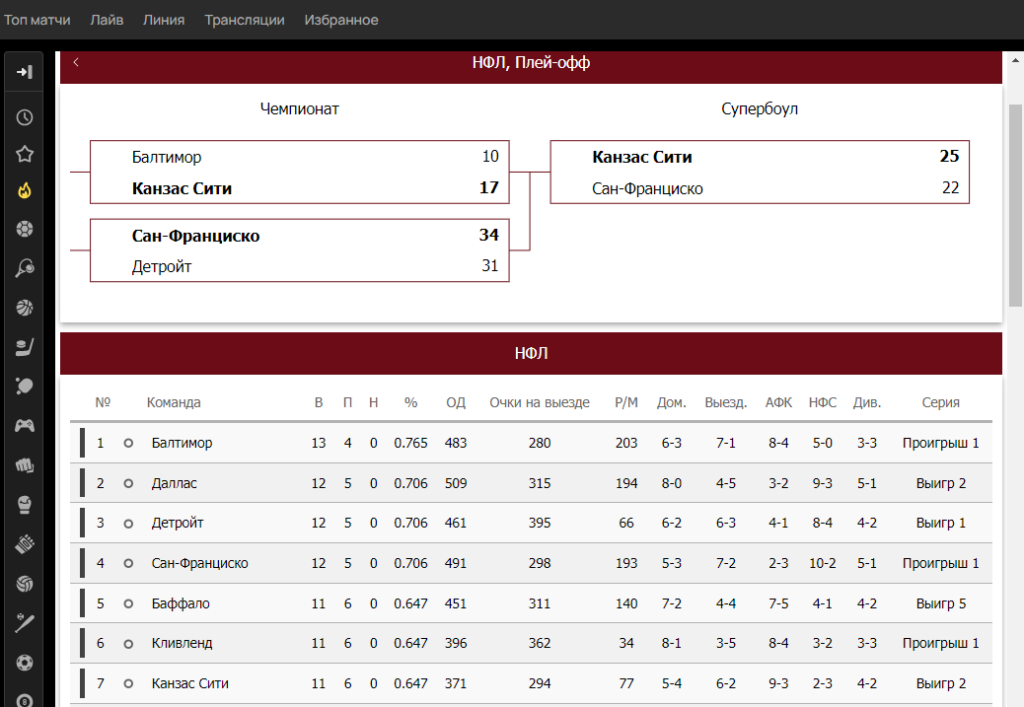The image size is (1024, 707).
Task: Select the baseball bat icon
Action: [x=24, y=623]
